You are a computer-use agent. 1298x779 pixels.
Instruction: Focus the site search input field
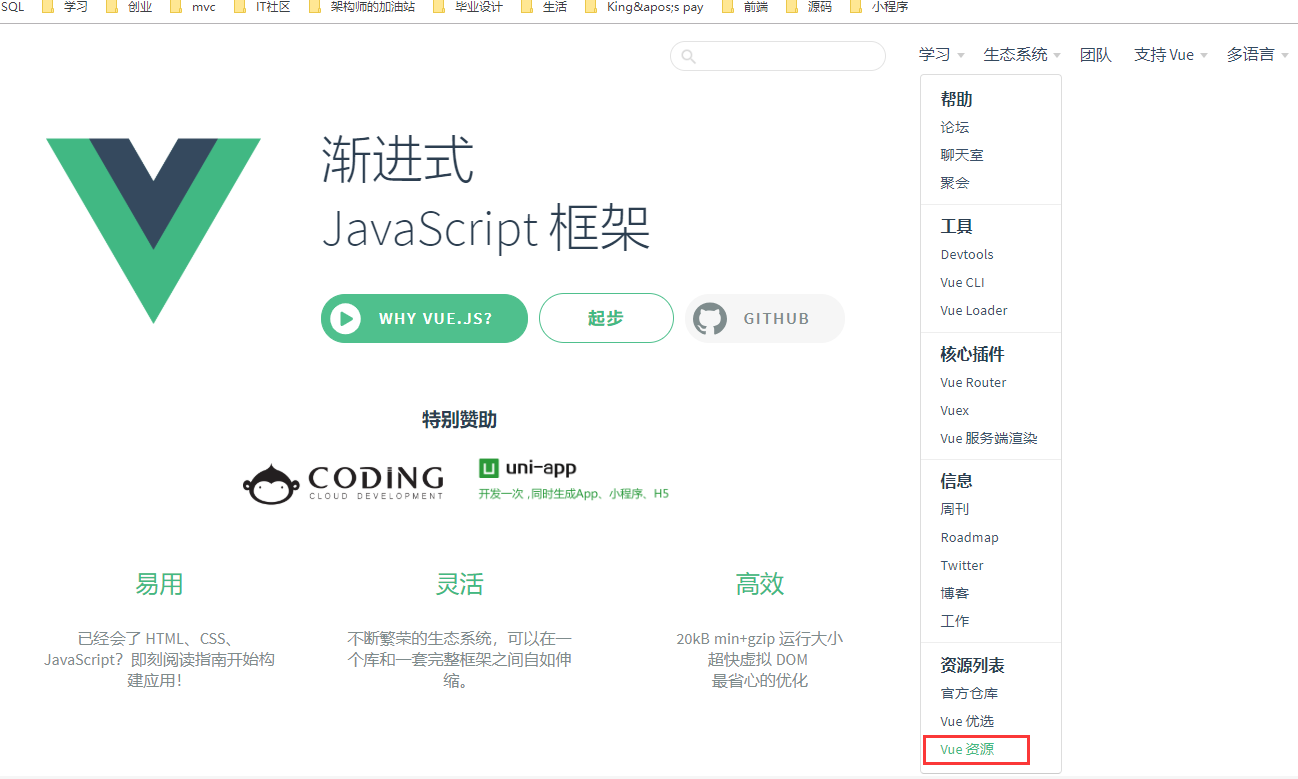[778, 56]
